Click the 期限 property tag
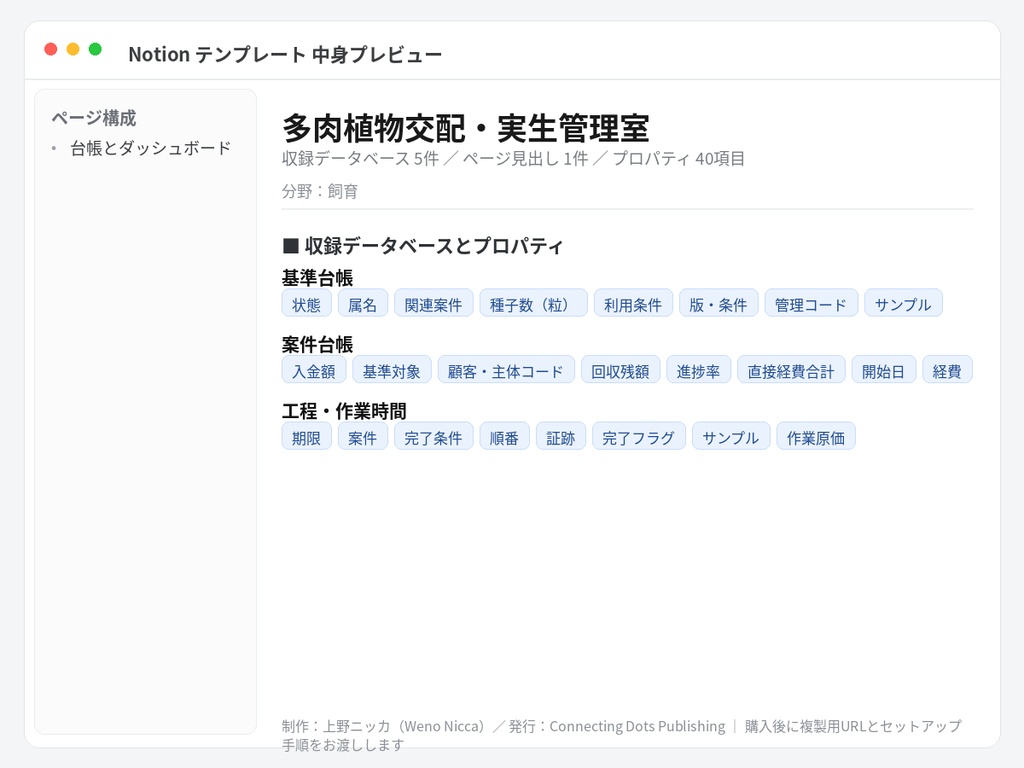 tap(306, 436)
